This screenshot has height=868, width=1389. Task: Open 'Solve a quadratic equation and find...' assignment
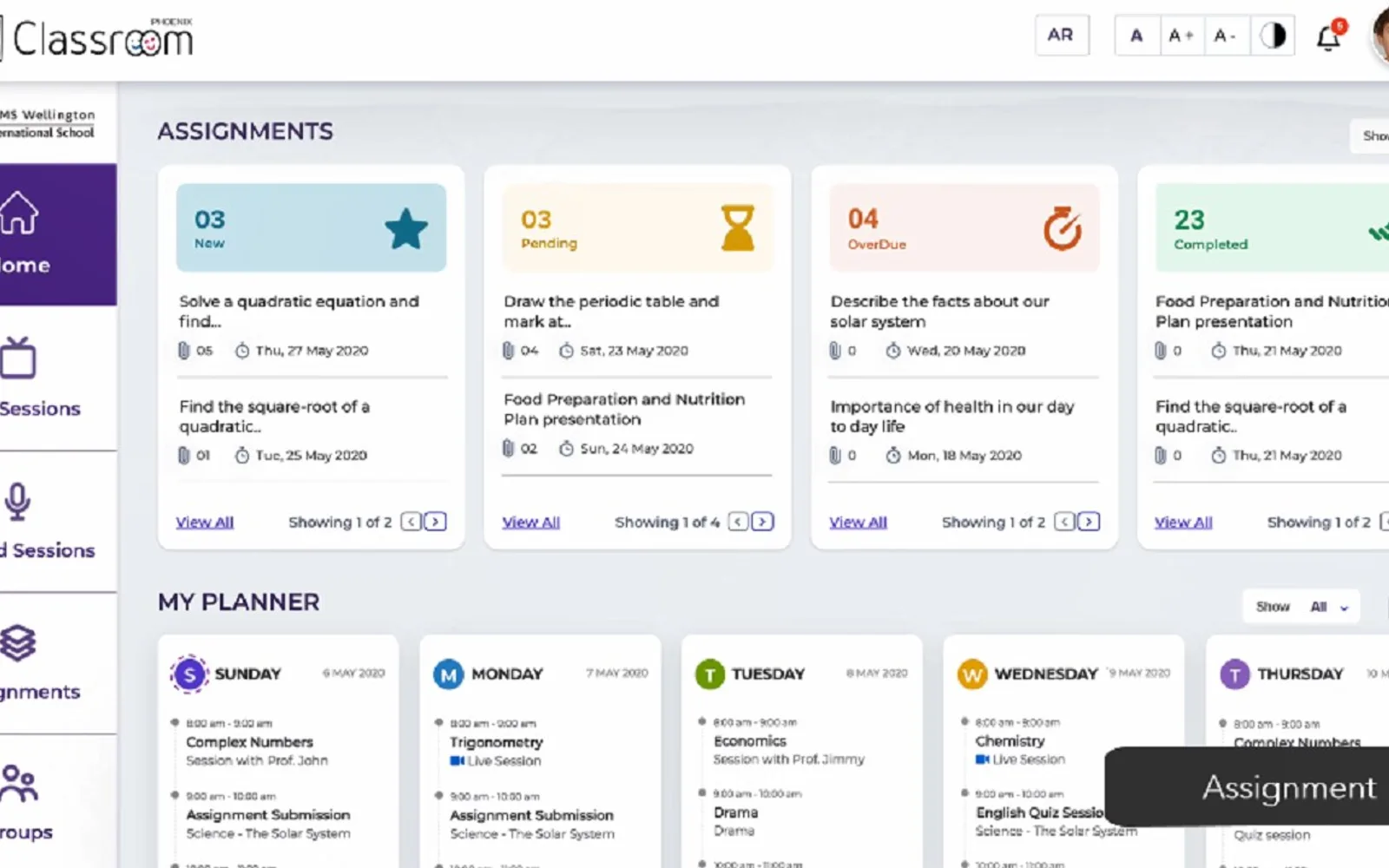(300, 311)
